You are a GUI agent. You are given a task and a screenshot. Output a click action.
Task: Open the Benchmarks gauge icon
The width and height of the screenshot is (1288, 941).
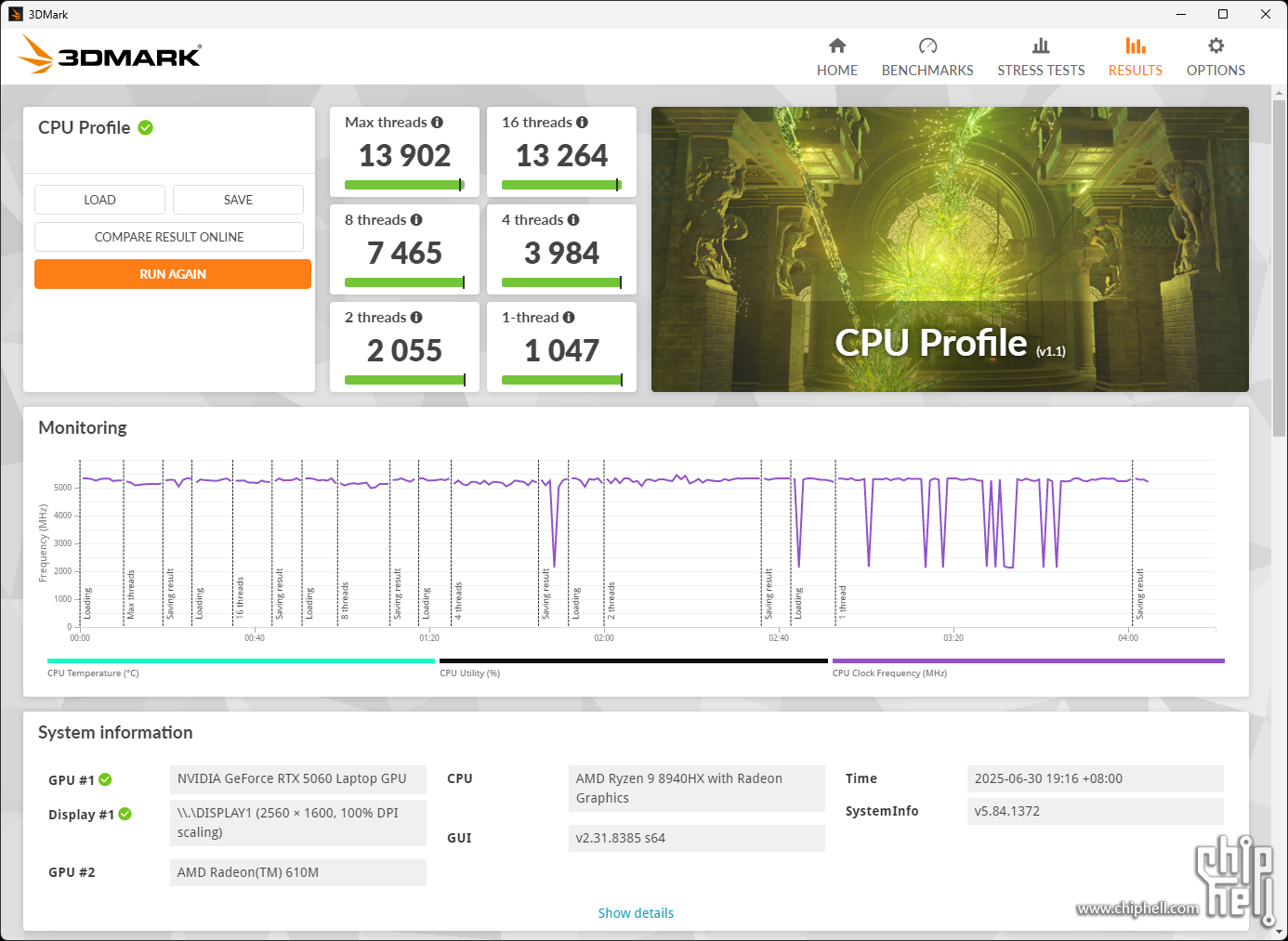coord(927,46)
